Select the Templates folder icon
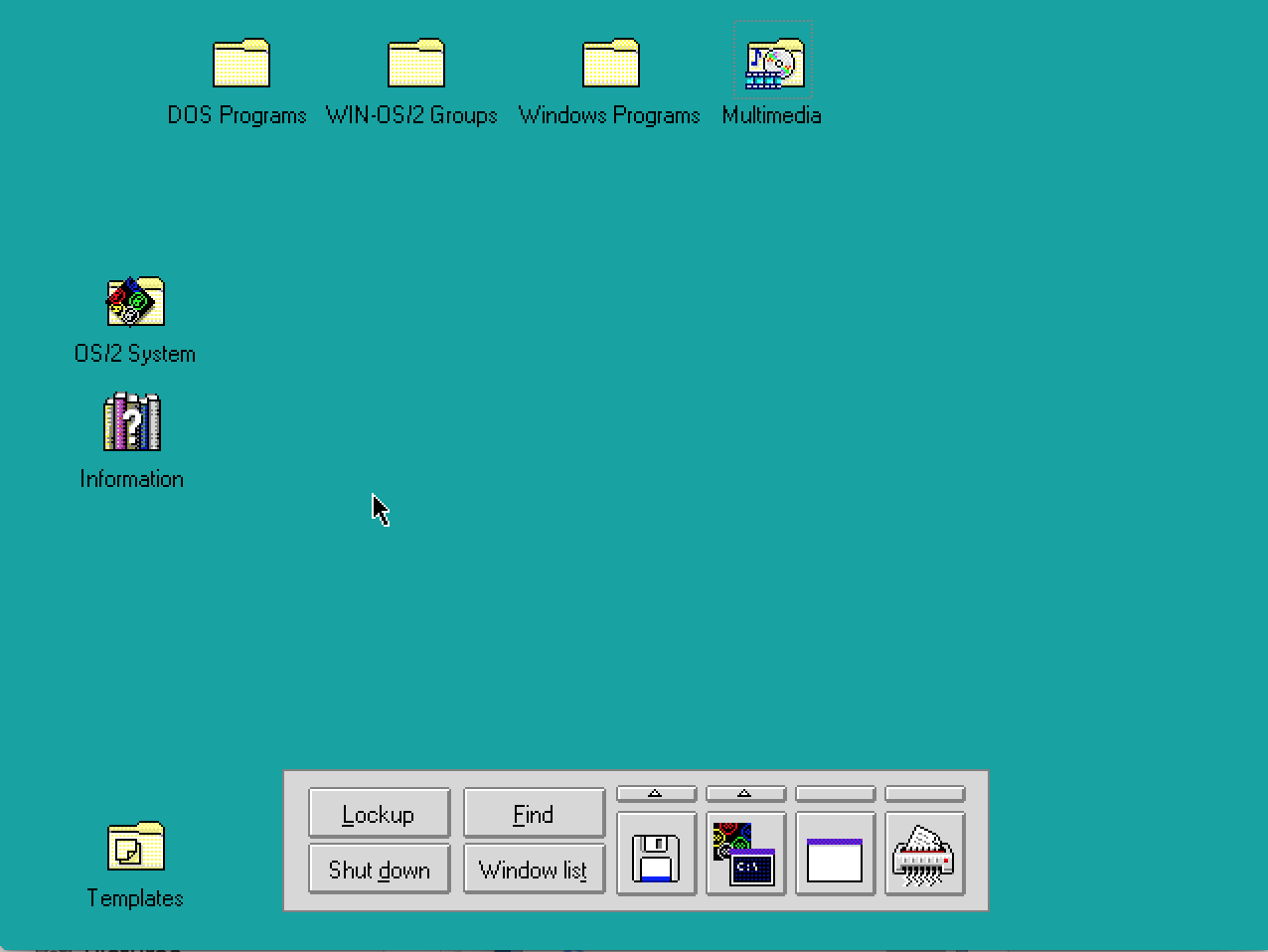The height and width of the screenshot is (952, 1268). pyautogui.click(x=135, y=847)
